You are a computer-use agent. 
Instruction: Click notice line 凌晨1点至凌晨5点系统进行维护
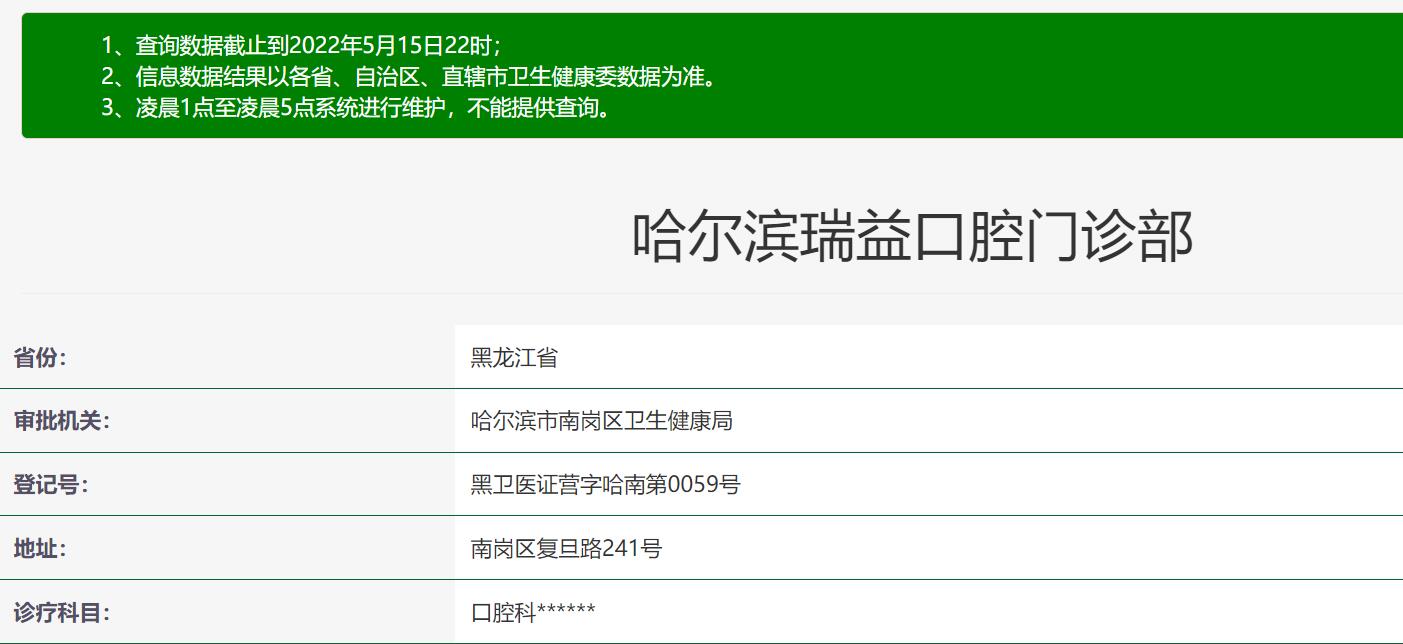357,107
